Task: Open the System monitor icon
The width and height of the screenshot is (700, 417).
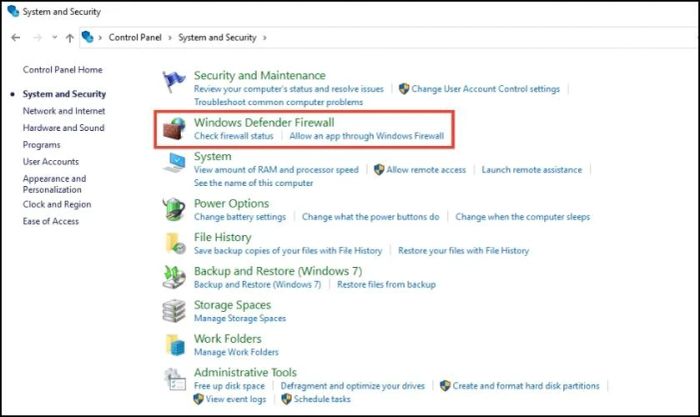Action: coord(174,163)
